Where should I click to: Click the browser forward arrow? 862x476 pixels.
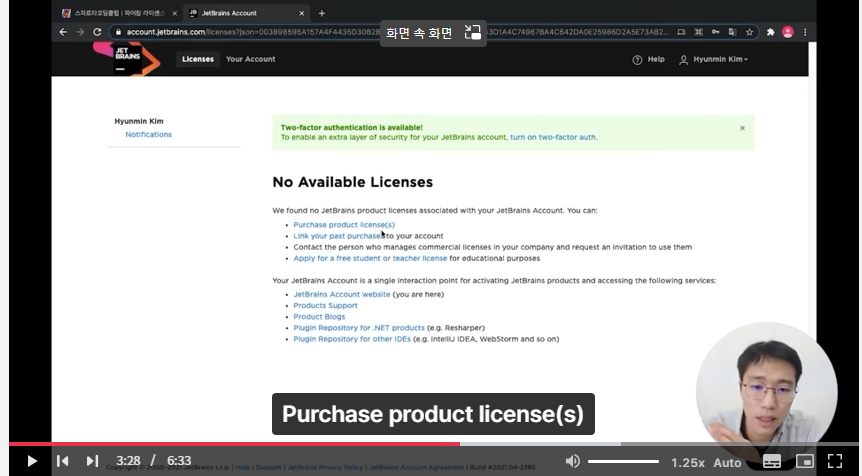point(80,32)
